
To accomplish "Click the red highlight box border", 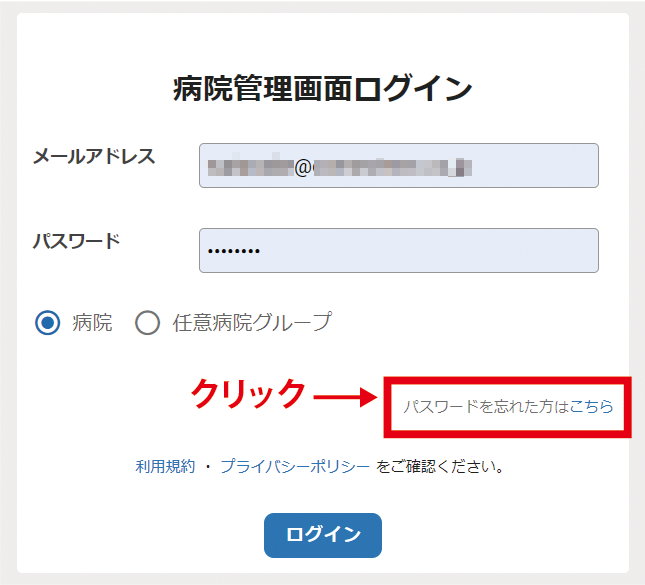I will (x=507, y=381).
